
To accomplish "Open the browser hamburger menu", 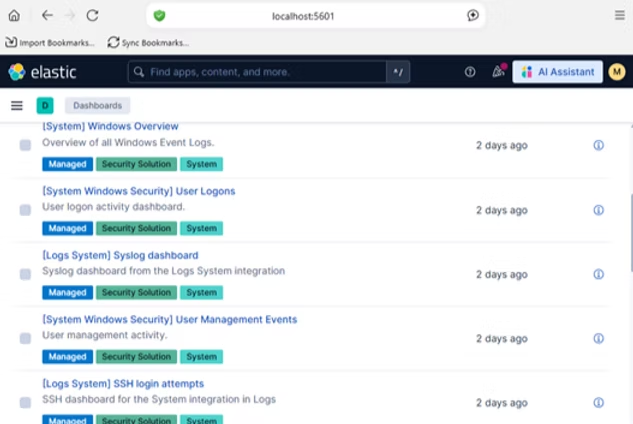I will [x=620, y=15].
